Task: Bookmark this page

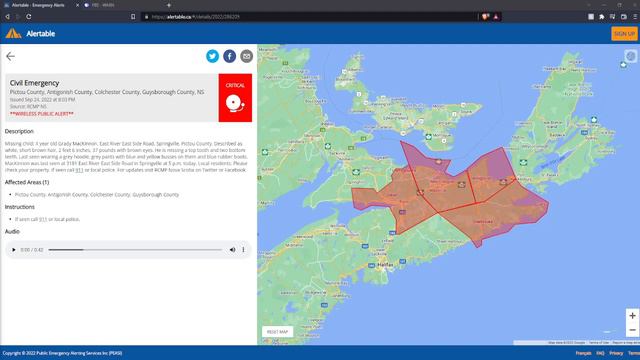Action: point(133,17)
